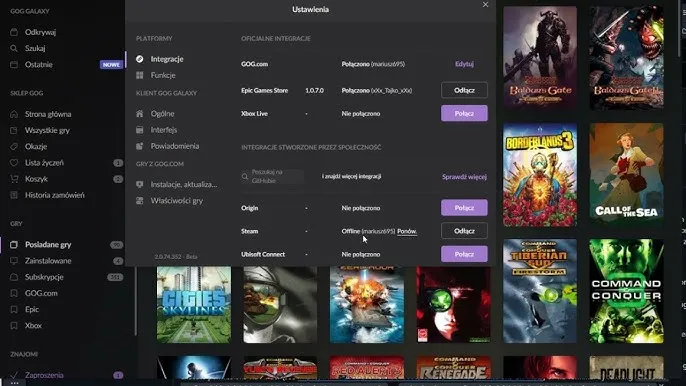Click the Ponów retry link for Steam
Viewport: 686px width, 386px height.
407,232
